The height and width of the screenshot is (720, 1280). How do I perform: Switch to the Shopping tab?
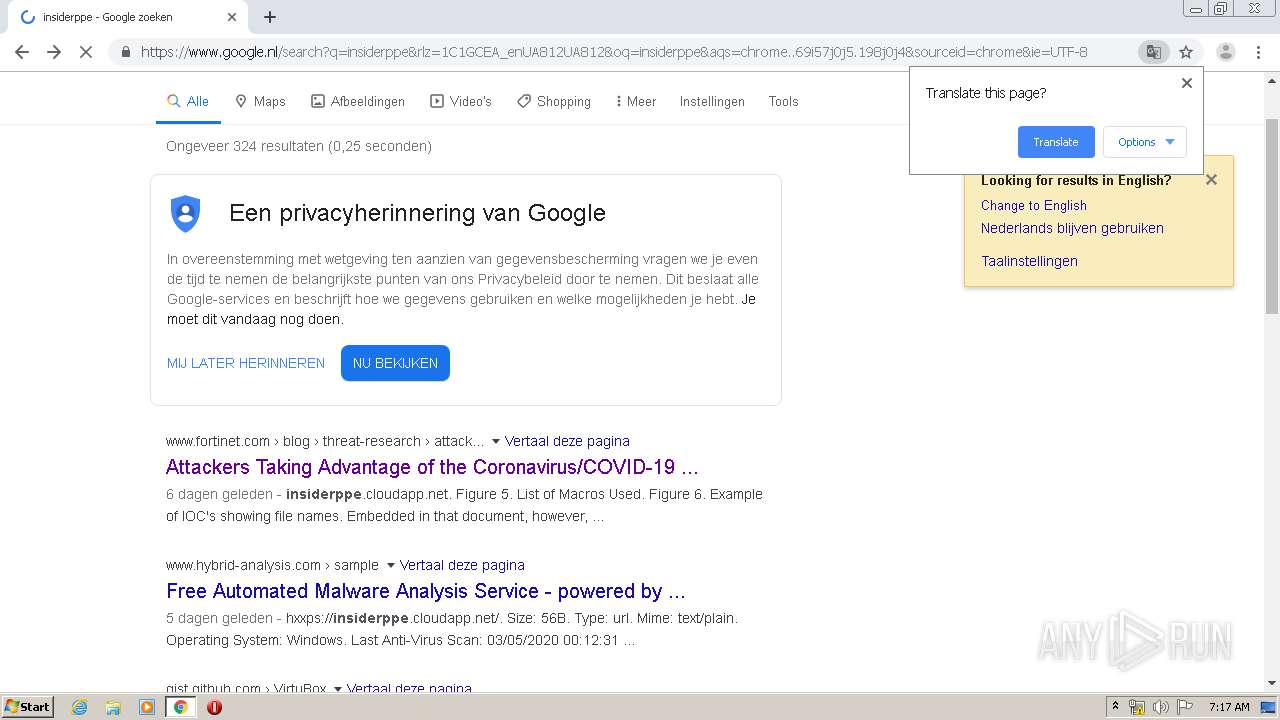coord(554,101)
